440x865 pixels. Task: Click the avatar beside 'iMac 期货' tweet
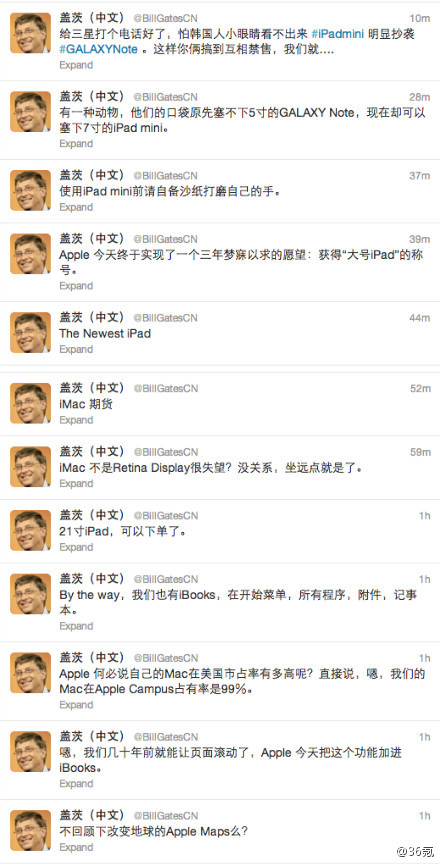tap(30, 404)
